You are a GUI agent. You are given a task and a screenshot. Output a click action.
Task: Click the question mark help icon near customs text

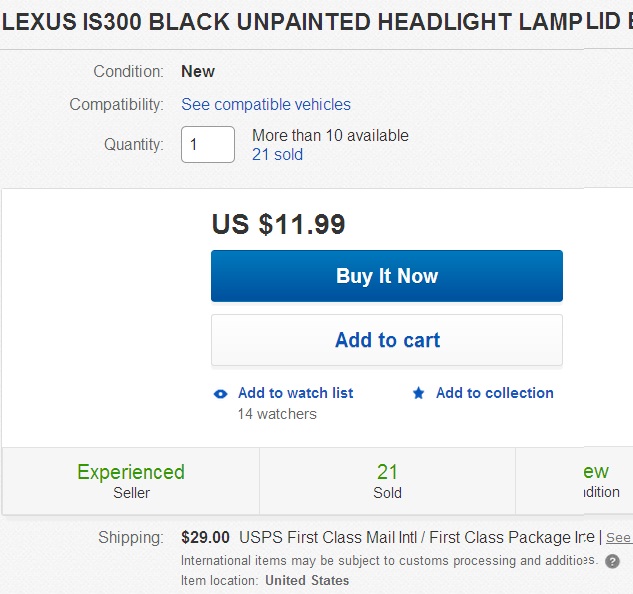pos(612,562)
